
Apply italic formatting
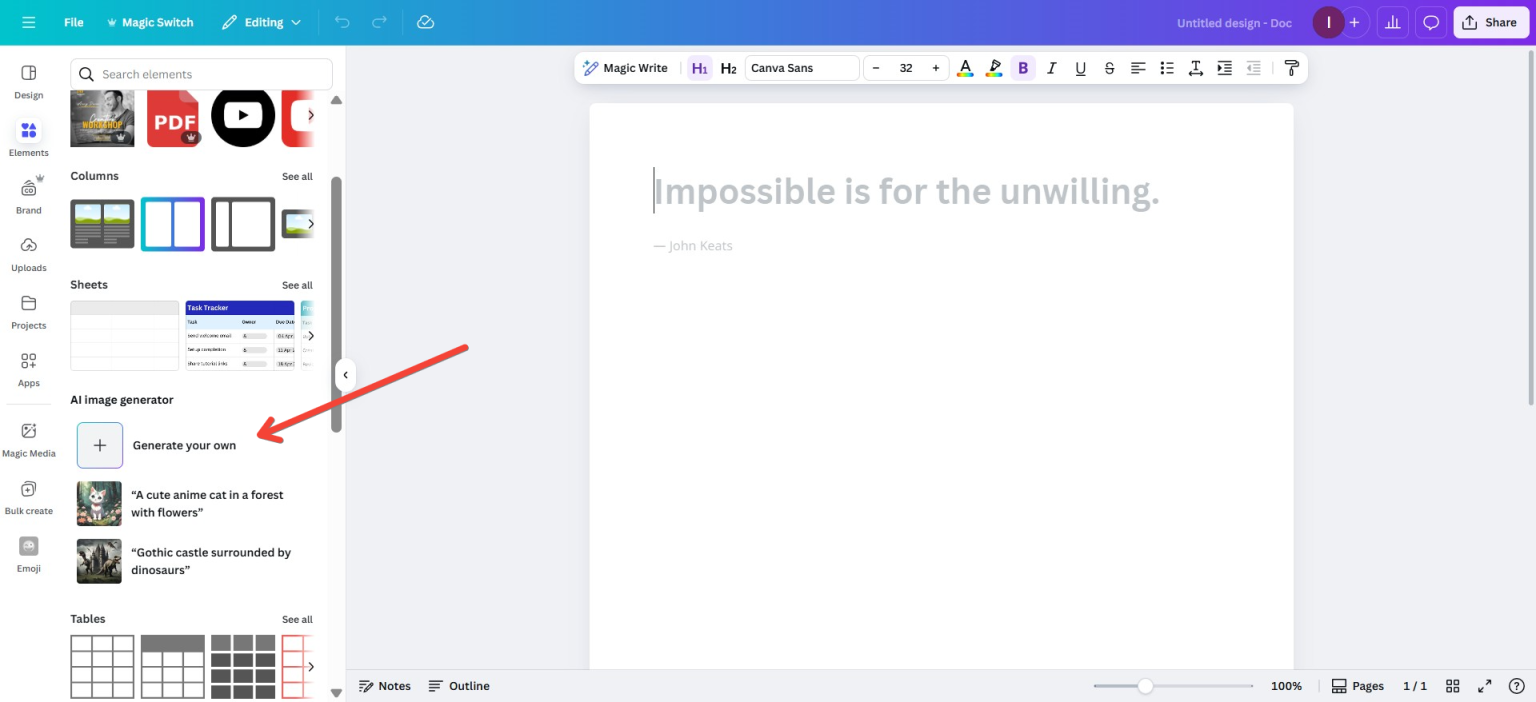[x=1051, y=68]
